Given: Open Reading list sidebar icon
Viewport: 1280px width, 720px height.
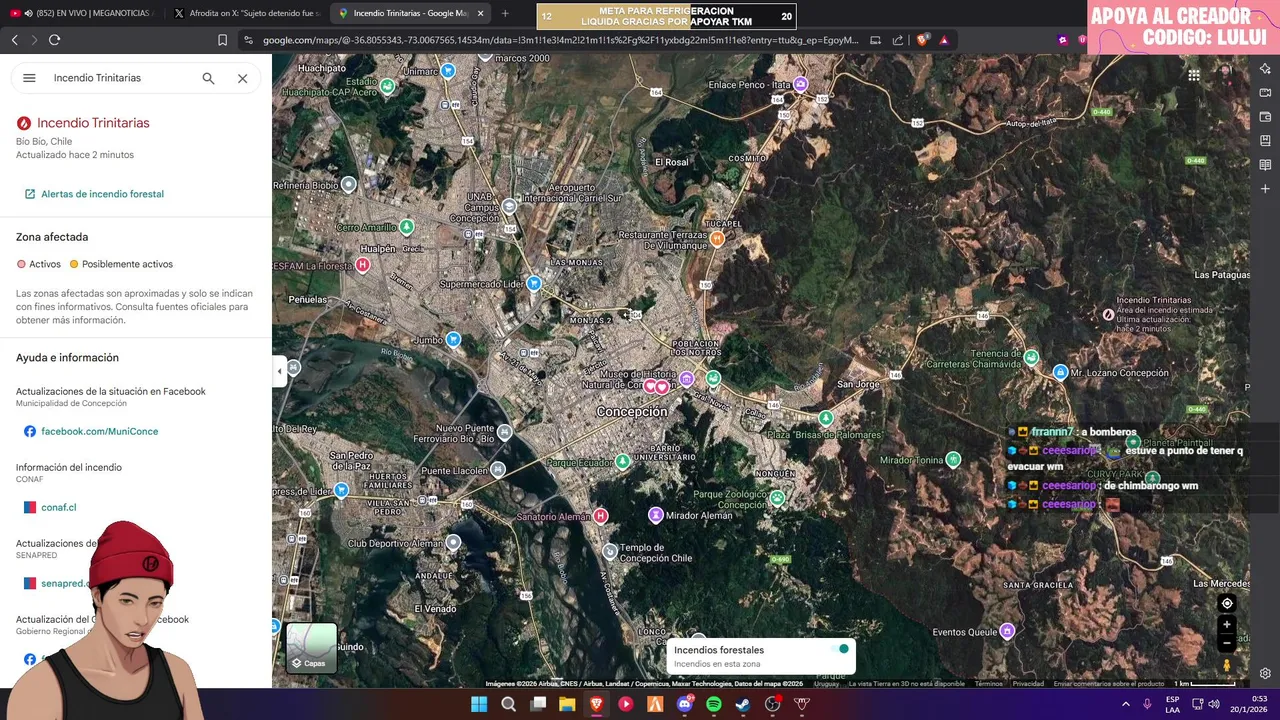Looking at the screenshot, I should click(x=1265, y=165).
